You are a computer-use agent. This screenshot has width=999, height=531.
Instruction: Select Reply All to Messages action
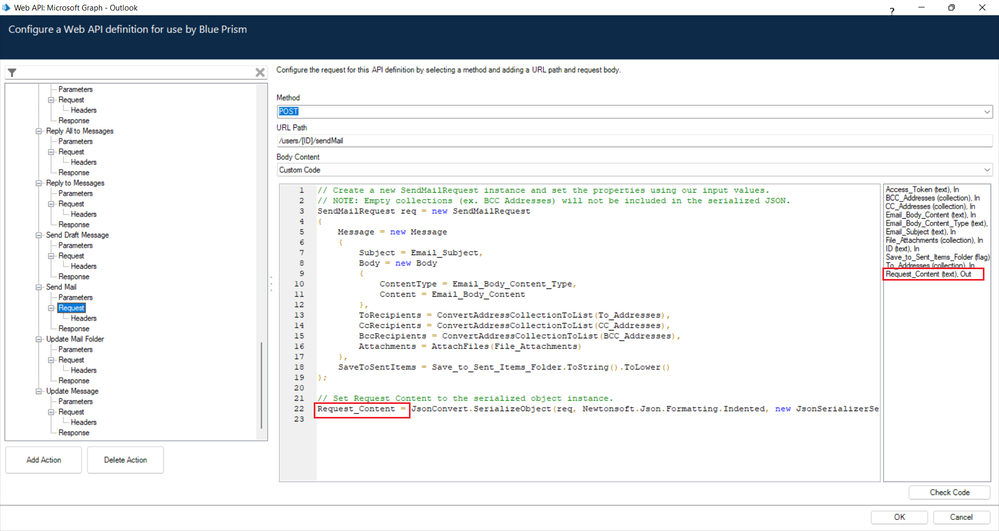coord(80,131)
